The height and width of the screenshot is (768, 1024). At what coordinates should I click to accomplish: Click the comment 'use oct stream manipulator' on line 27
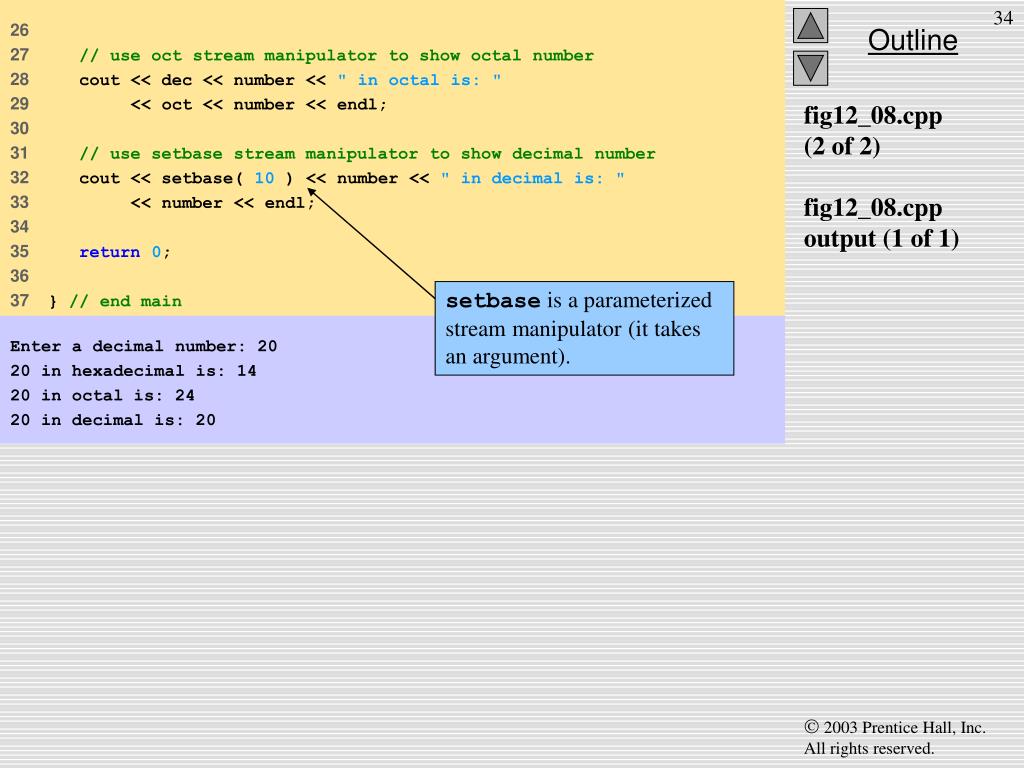coord(336,56)
